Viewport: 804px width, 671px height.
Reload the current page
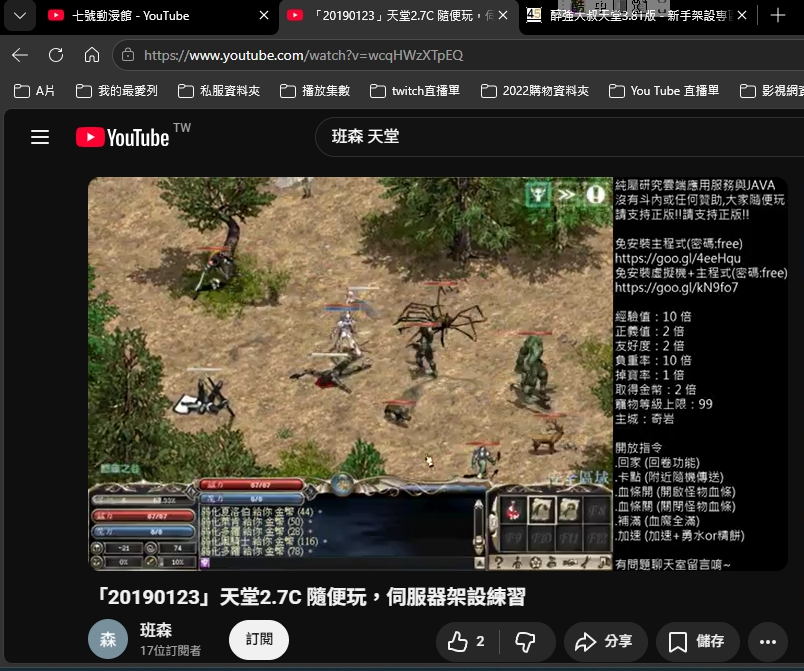56,55
